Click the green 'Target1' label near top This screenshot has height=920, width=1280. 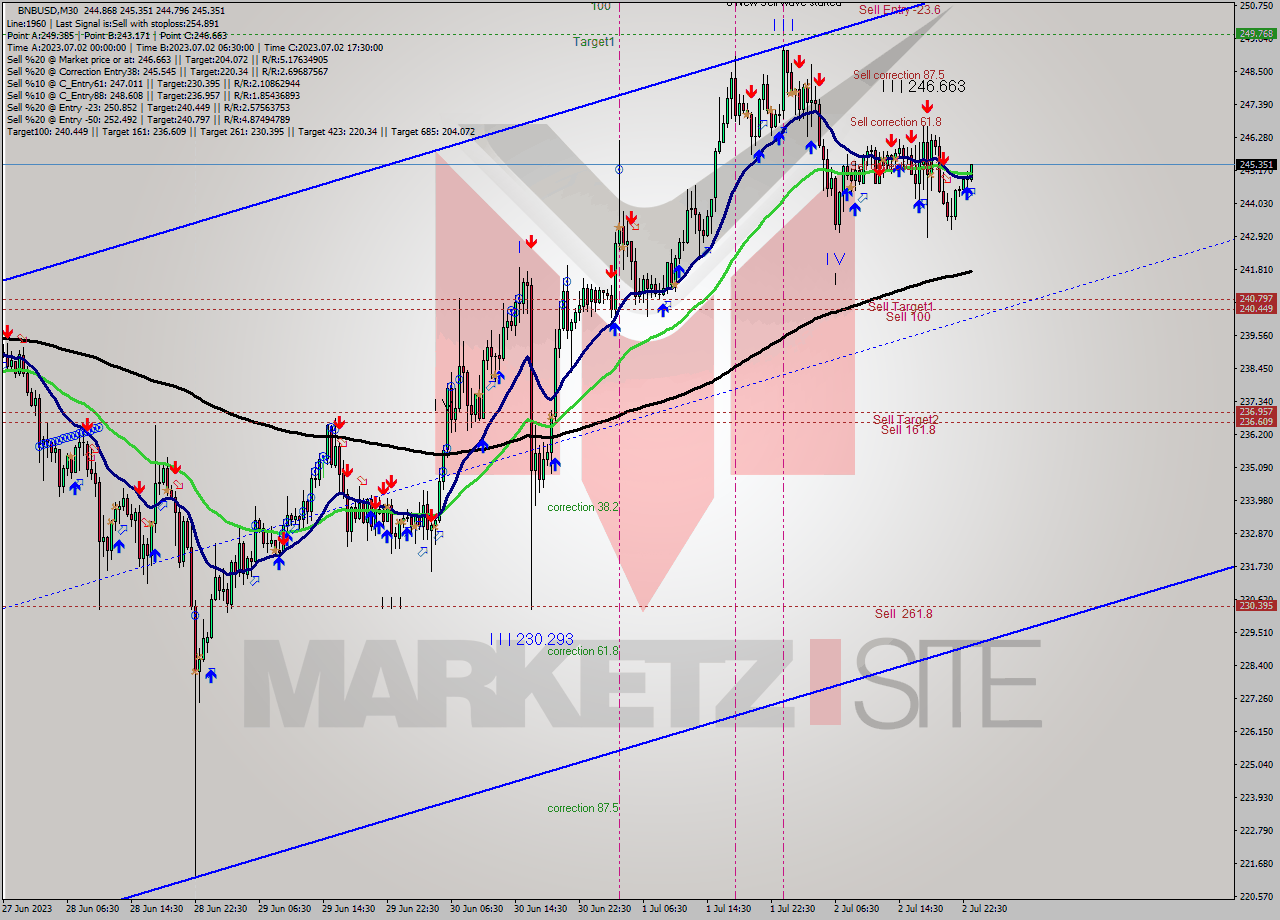click(594, 42)
